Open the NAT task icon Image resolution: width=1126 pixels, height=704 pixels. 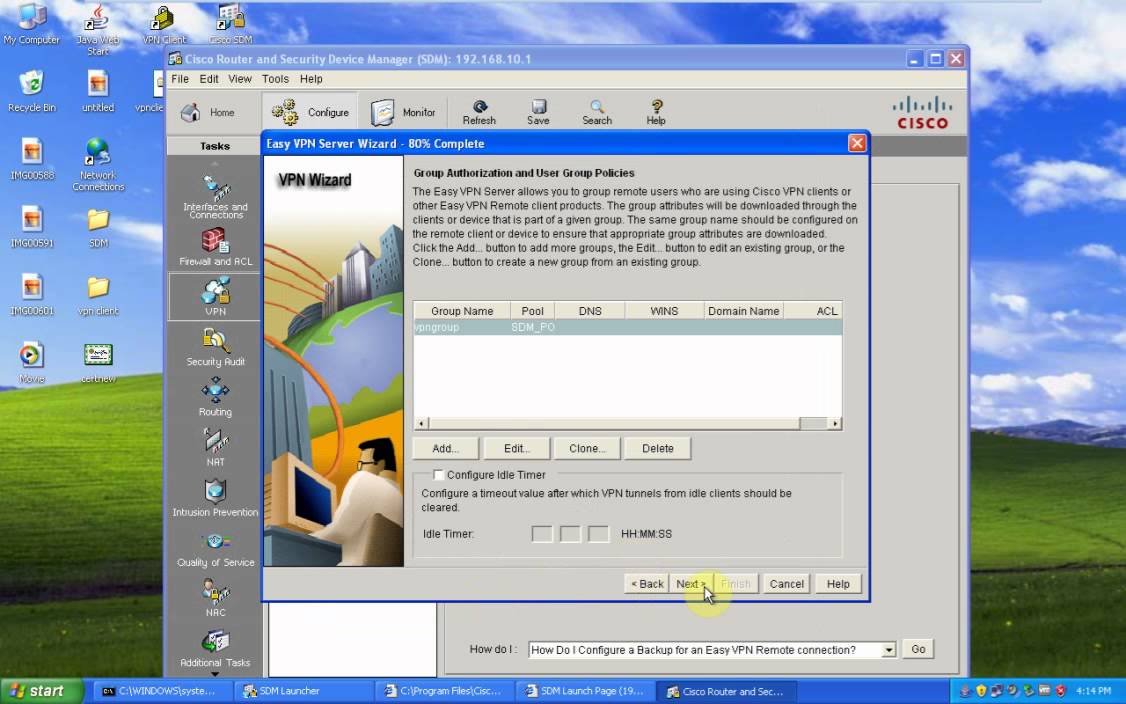(215, 448)
